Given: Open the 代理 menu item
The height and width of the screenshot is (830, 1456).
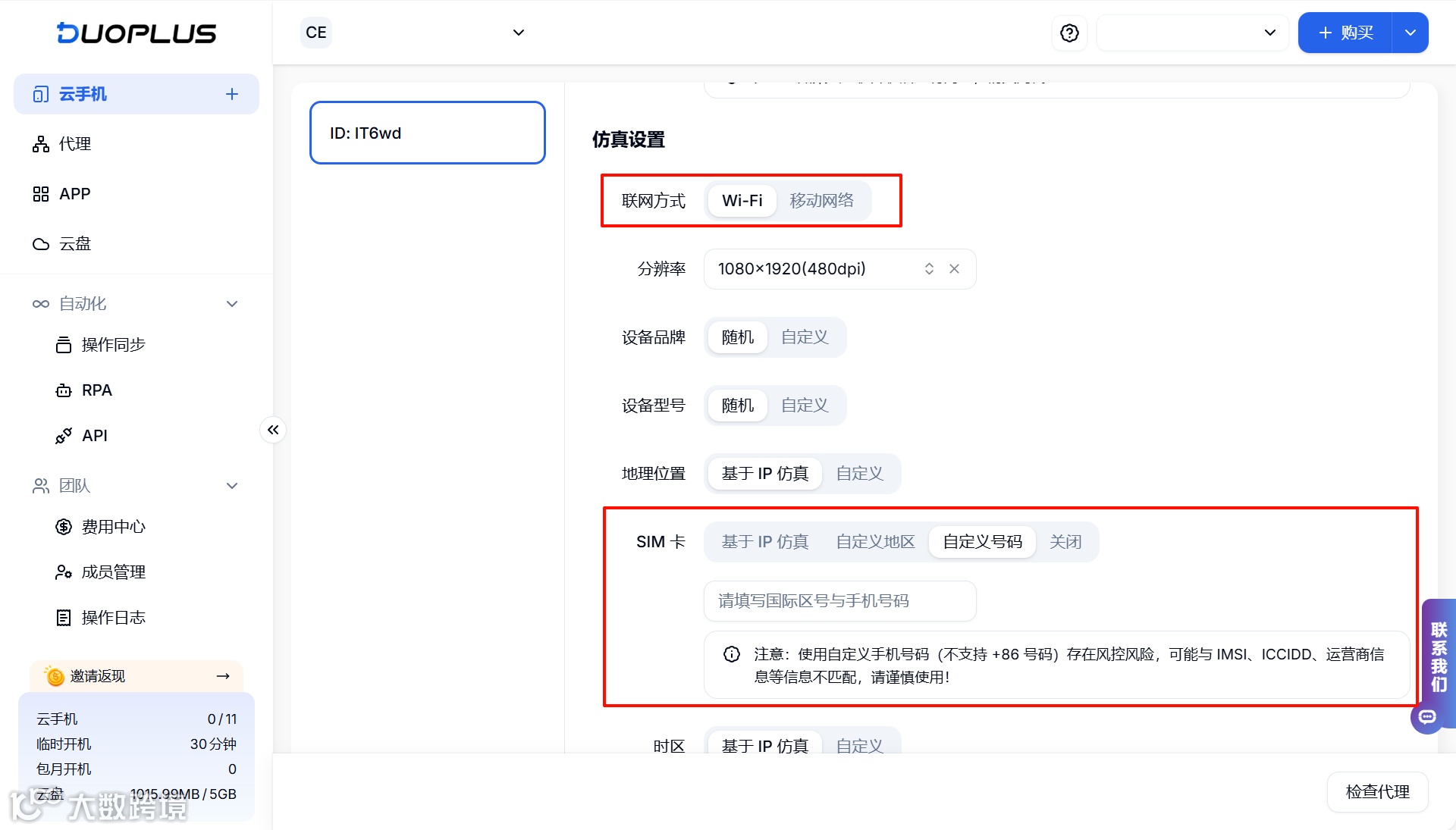Looking at the screenshot, I should coord(74,144).
